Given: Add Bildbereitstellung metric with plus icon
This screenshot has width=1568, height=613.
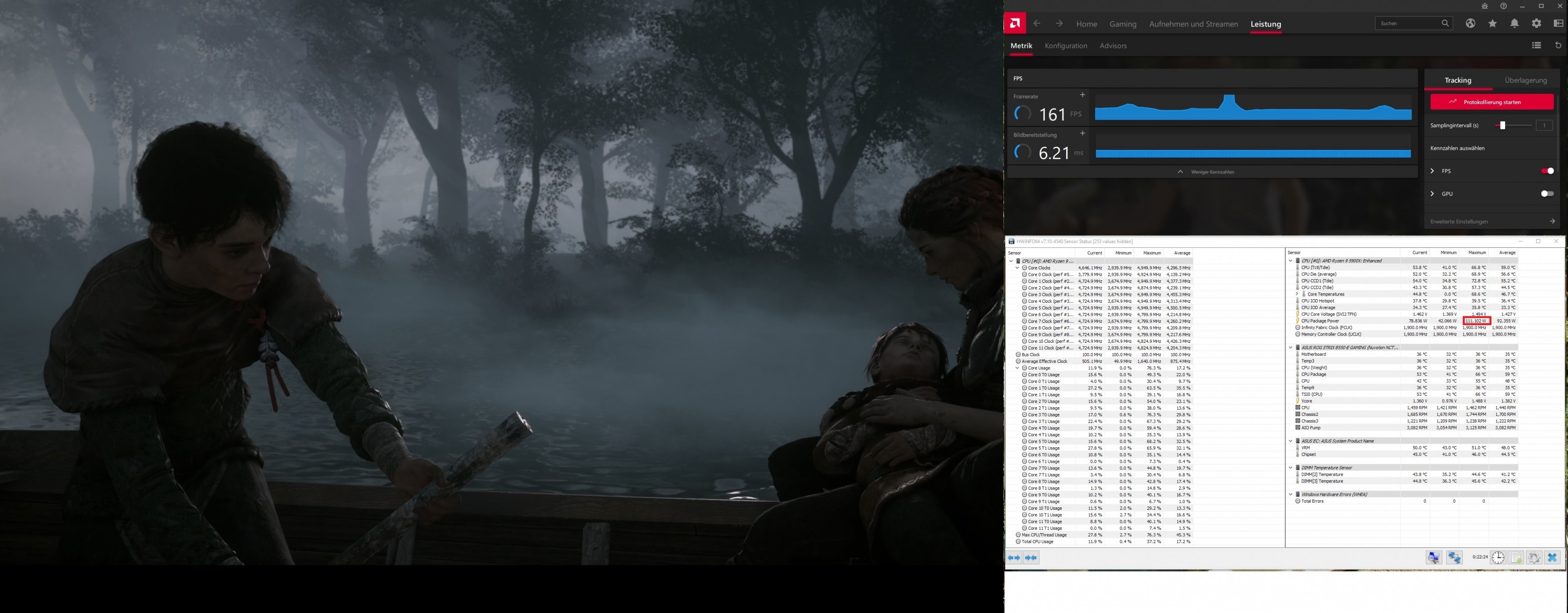Looking at the screenshot, I should tap(1082, 133).
